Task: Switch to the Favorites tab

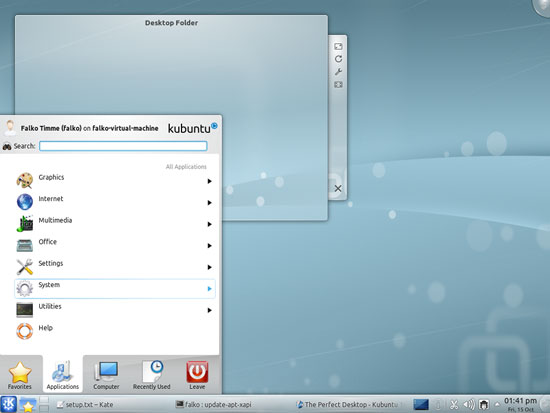Action: pos(20,375)
